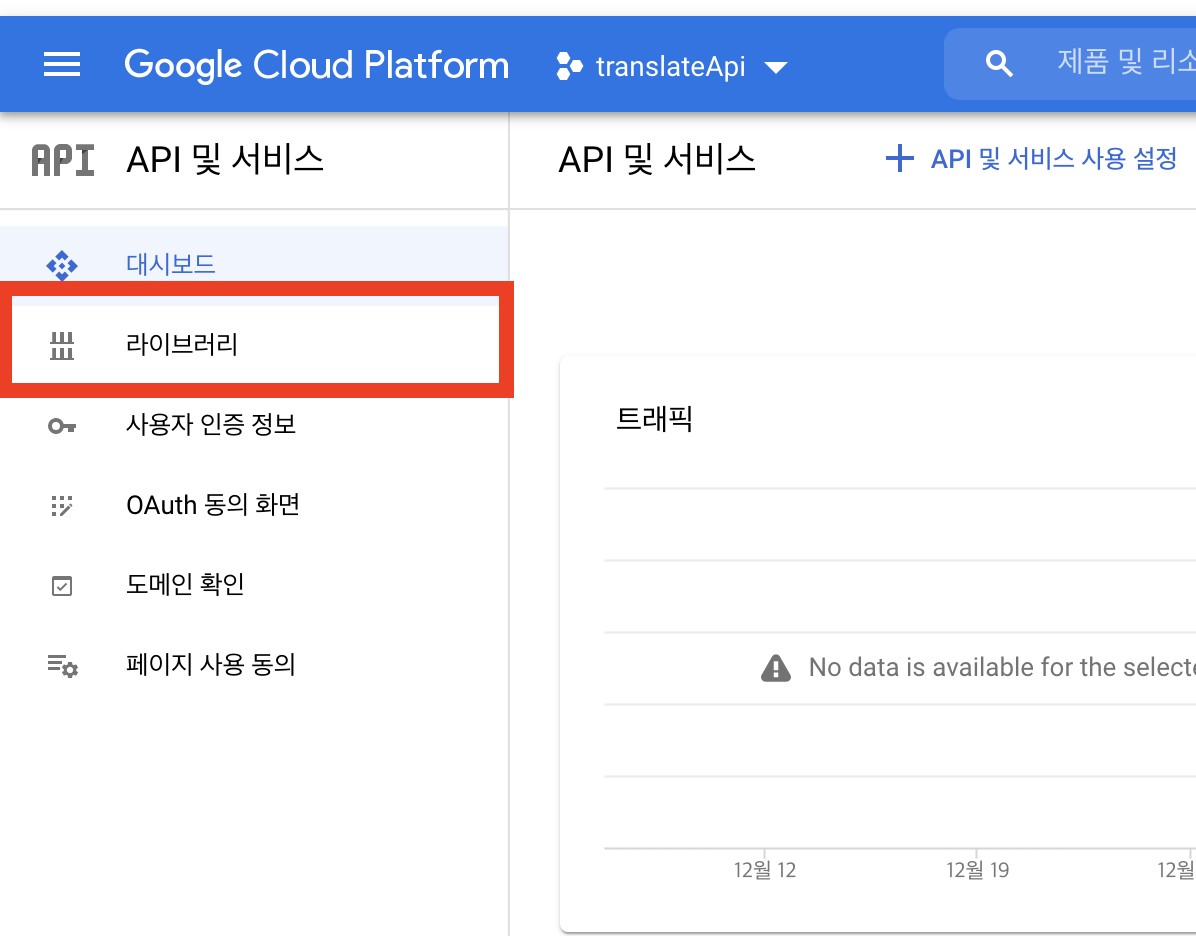Open OAuth 동의 화면 menu item

point(254,505)
